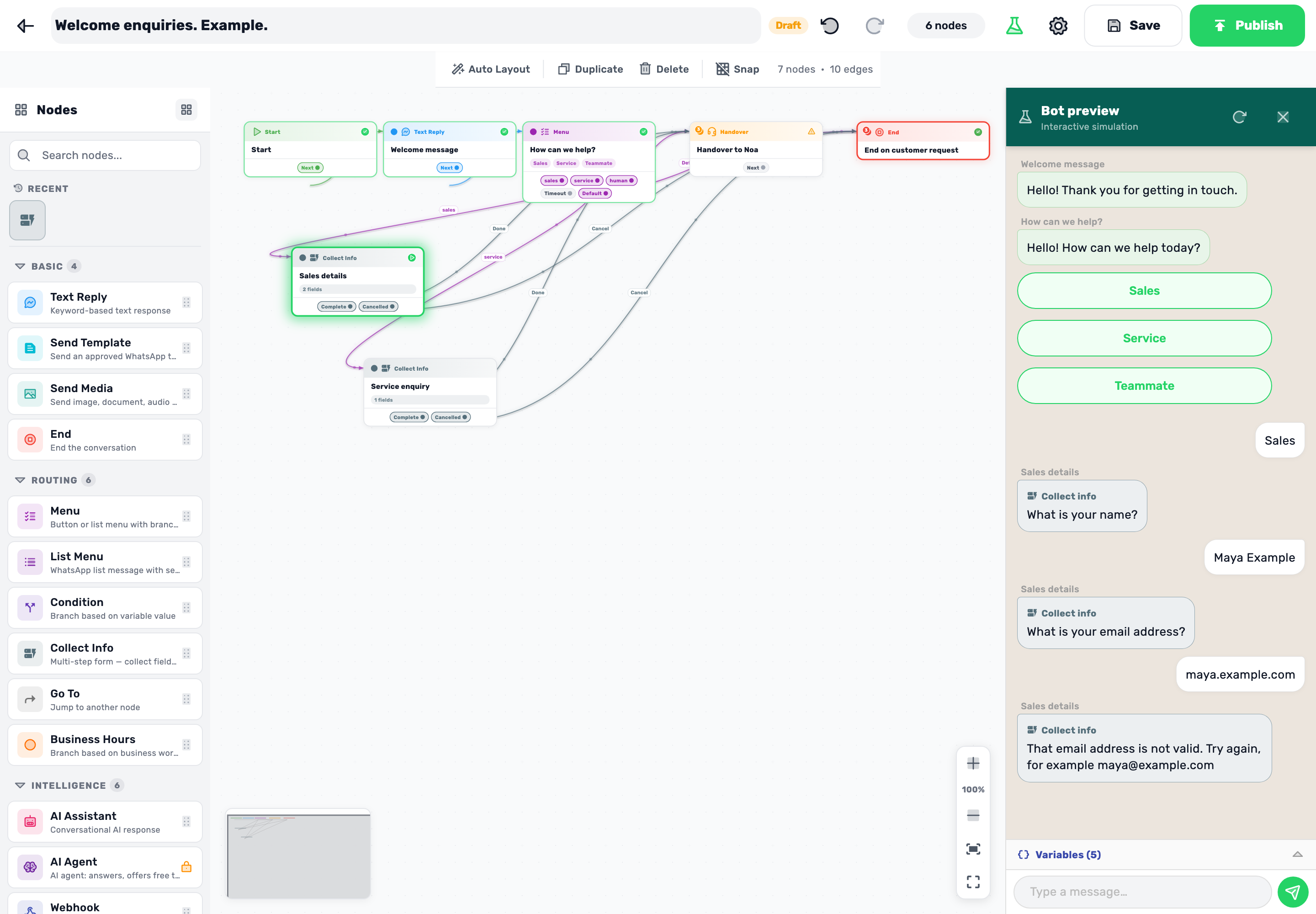Focus the Search nodes field
The width and height of the screenshot is (1316, 914).
[105, 155]
